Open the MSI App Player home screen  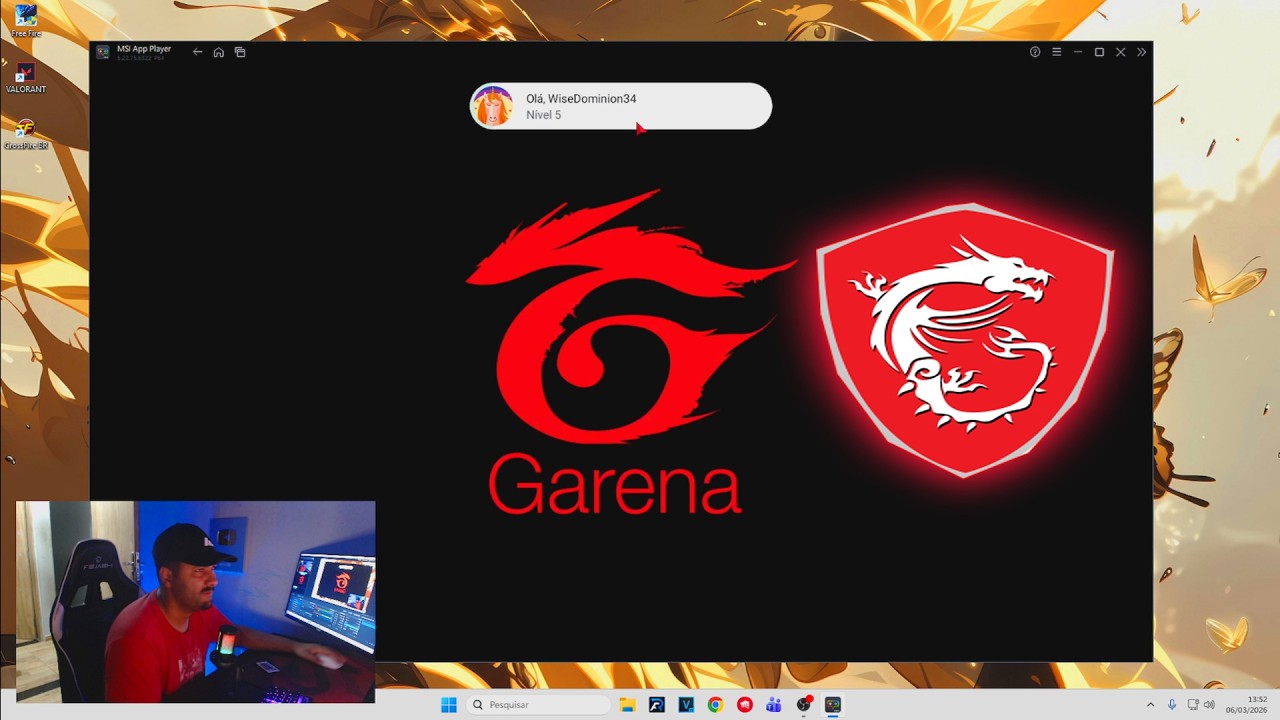218,52
